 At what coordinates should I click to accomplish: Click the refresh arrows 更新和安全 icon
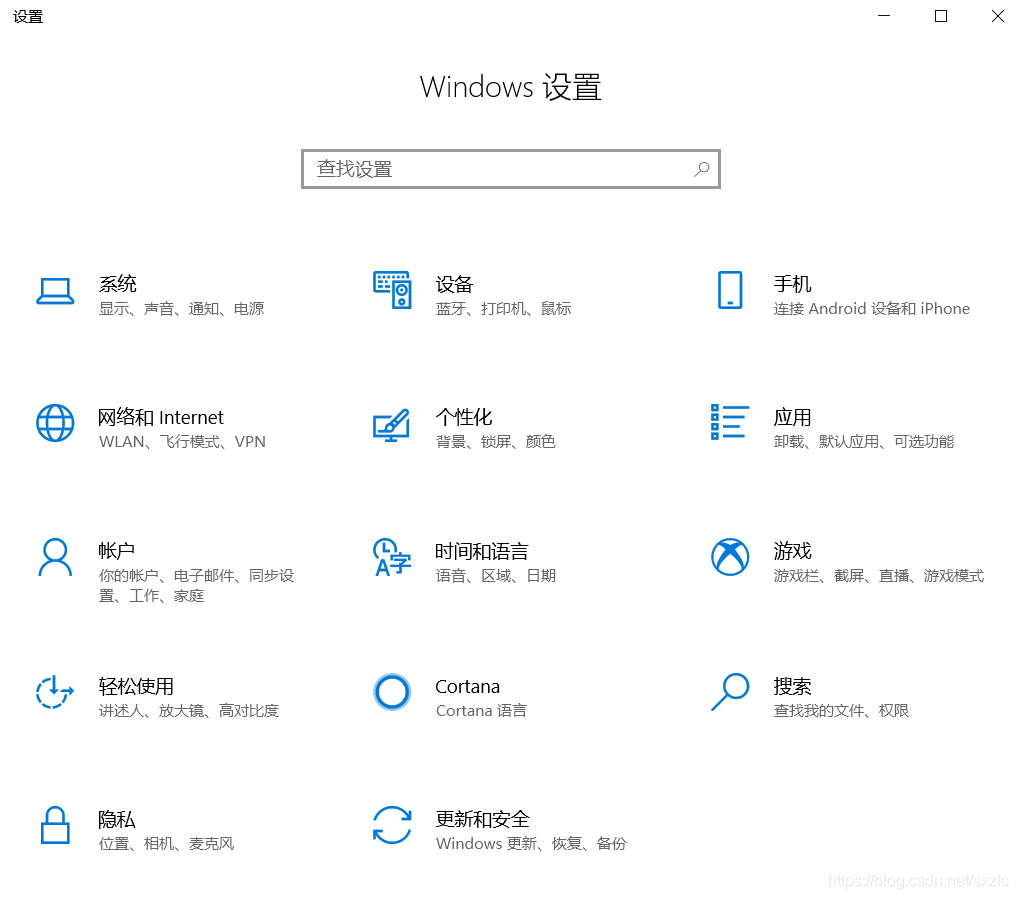(392, 826)
